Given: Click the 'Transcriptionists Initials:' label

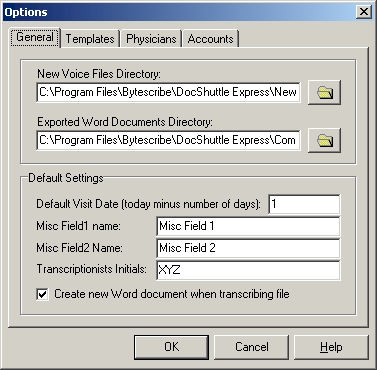Looking at the screenshot, I should [92, 269].
